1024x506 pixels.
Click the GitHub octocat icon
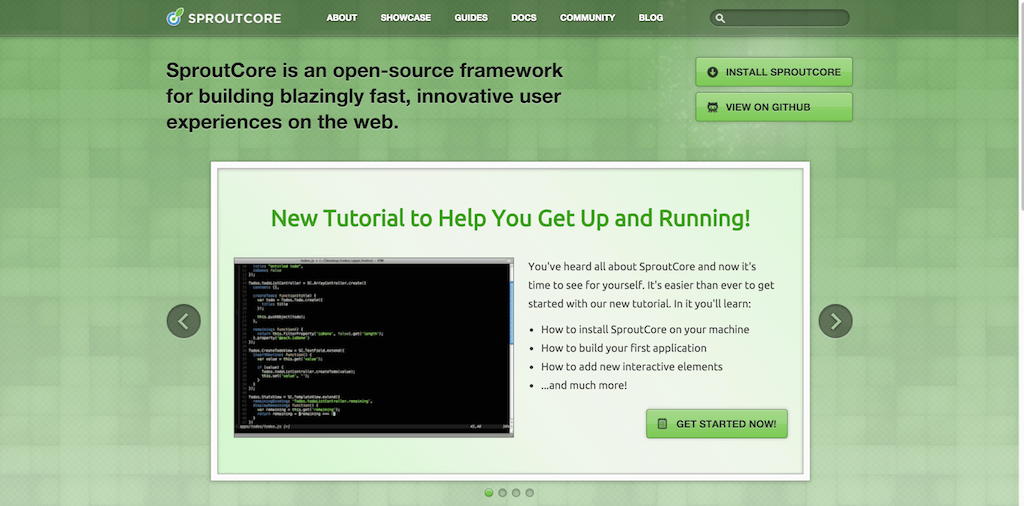point(712,107)
